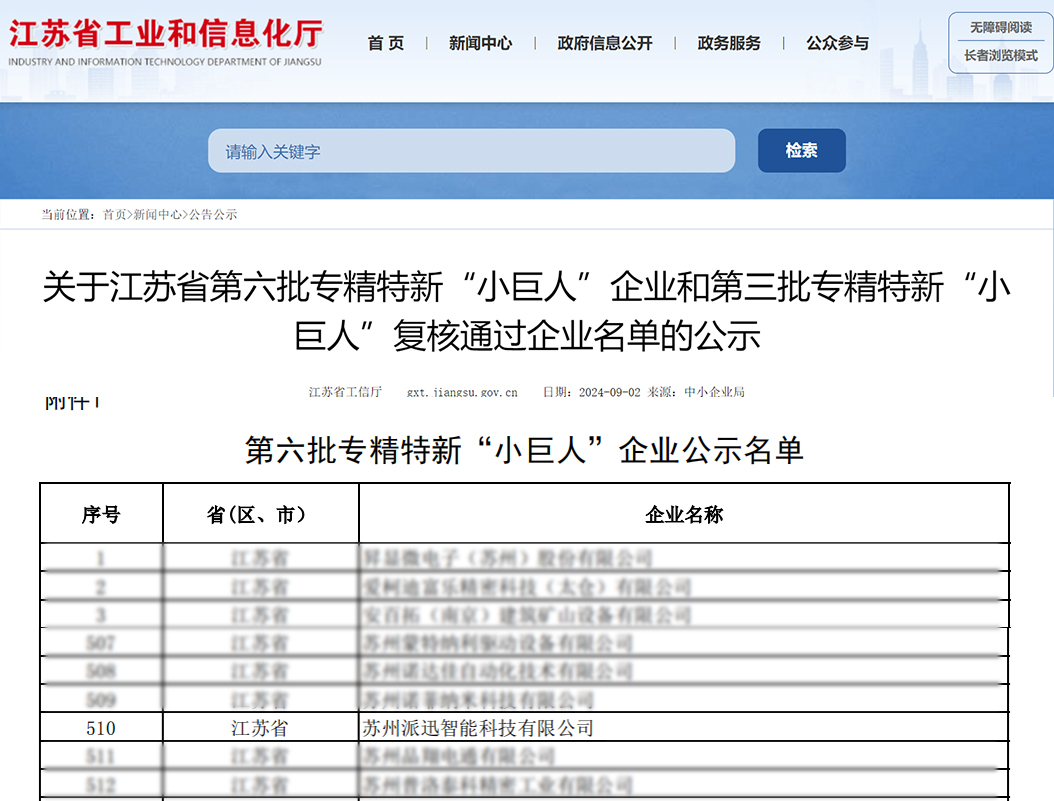
Task: Open the 政府信息公开 navigation menu
Action: pyautogui.click(x=604, y=44)
